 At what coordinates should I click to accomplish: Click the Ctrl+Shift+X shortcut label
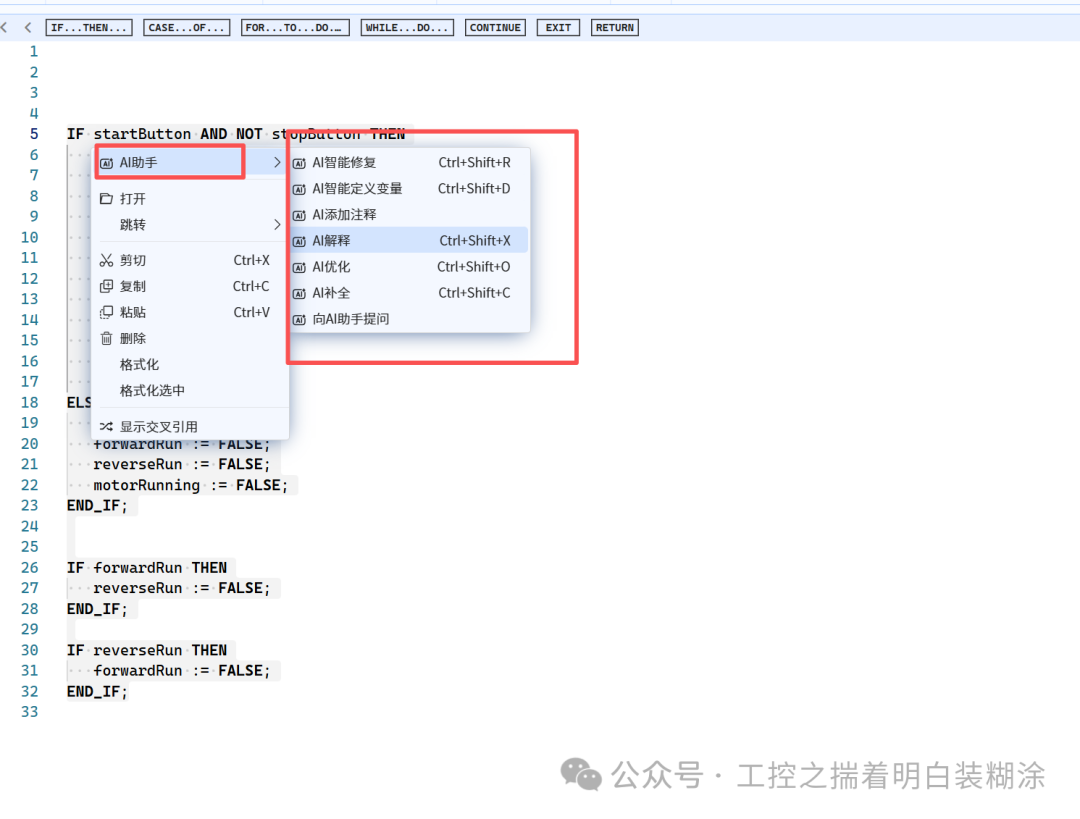coord(475,240)
